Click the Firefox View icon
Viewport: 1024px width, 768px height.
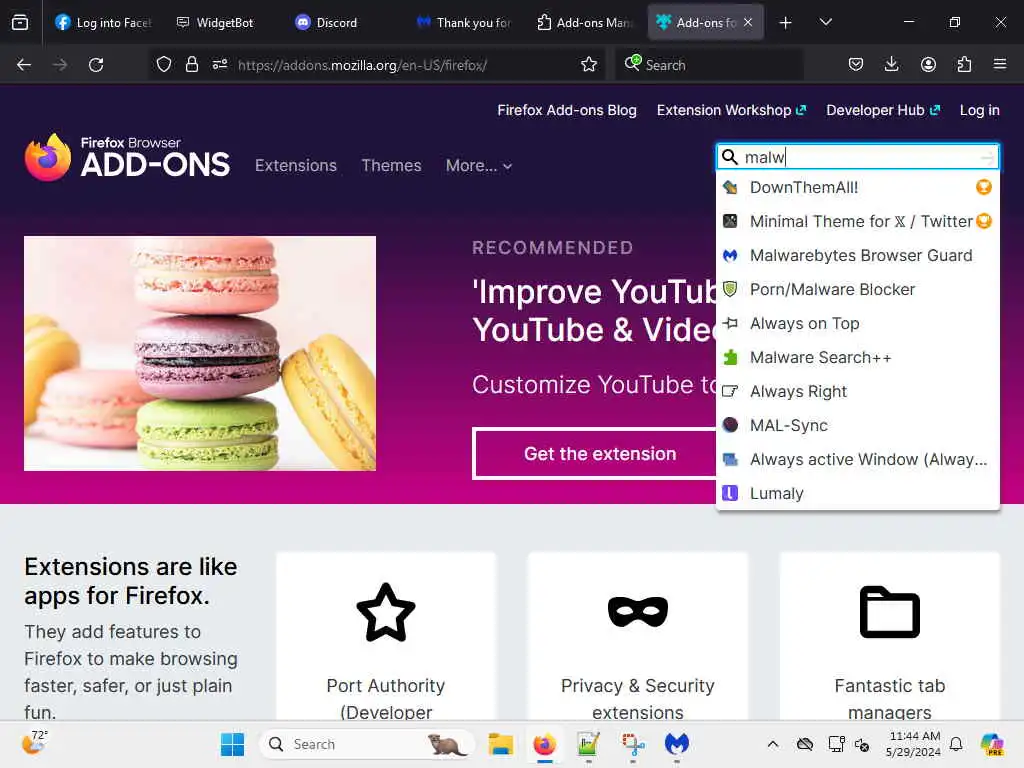[x=20, y=22]
